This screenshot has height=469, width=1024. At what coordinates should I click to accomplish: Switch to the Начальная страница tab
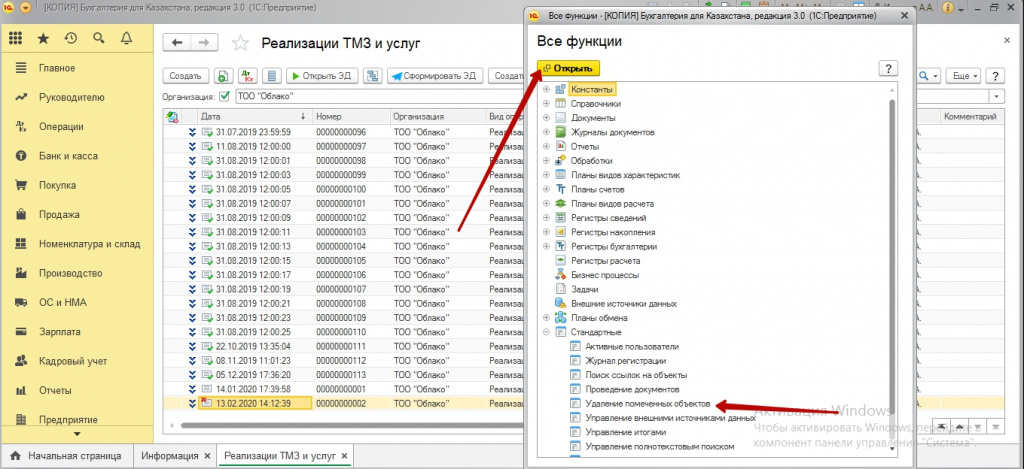click(x=67, y=456)
